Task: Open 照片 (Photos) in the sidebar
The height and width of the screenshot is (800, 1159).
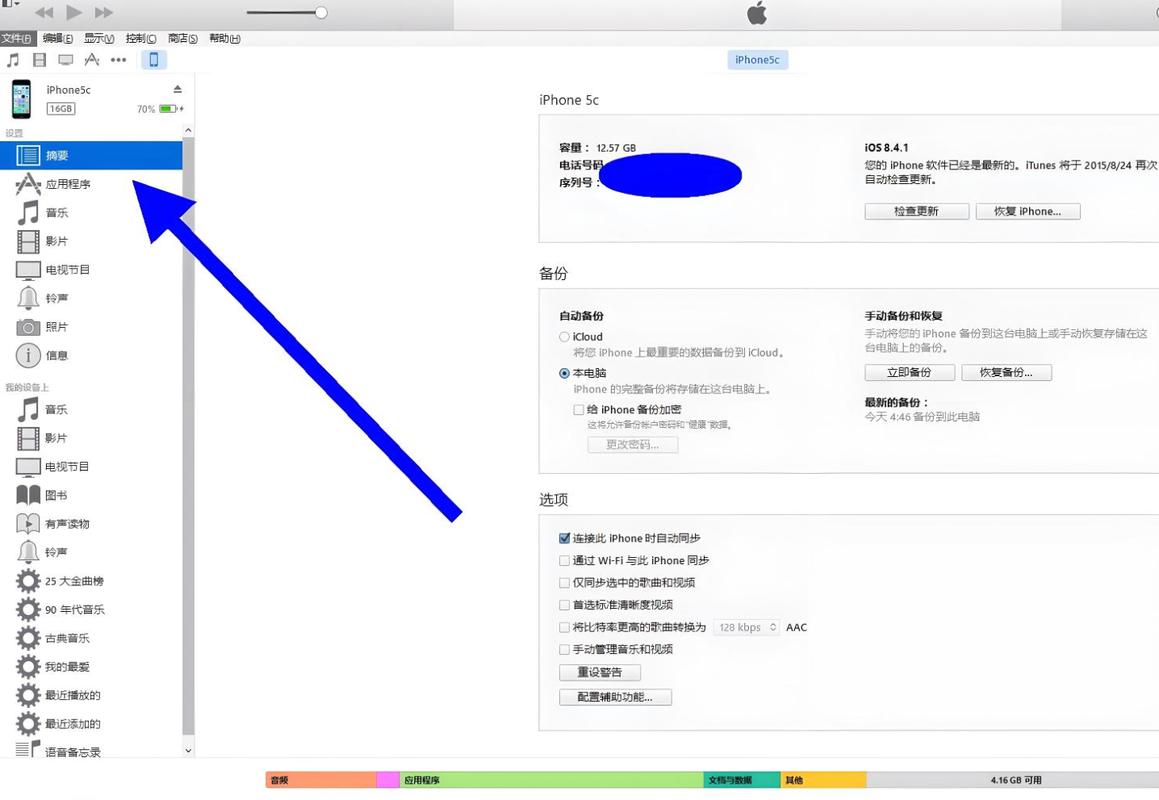Action: coord(55,326)
